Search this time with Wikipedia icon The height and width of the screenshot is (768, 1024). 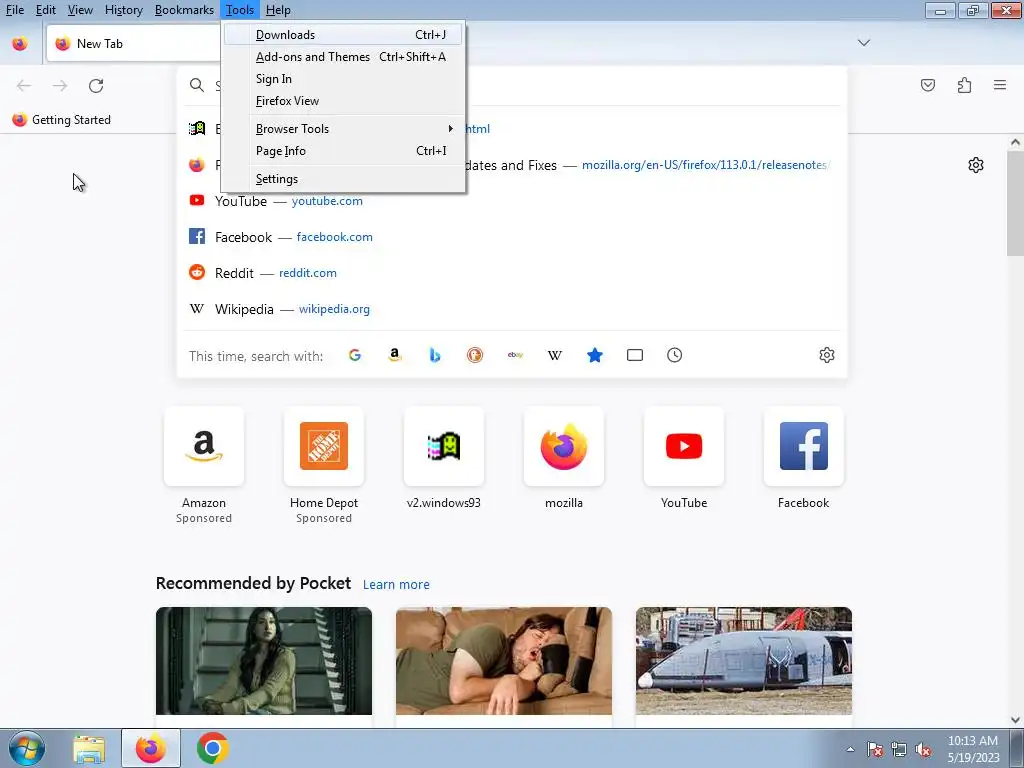(x=555, y=355)
